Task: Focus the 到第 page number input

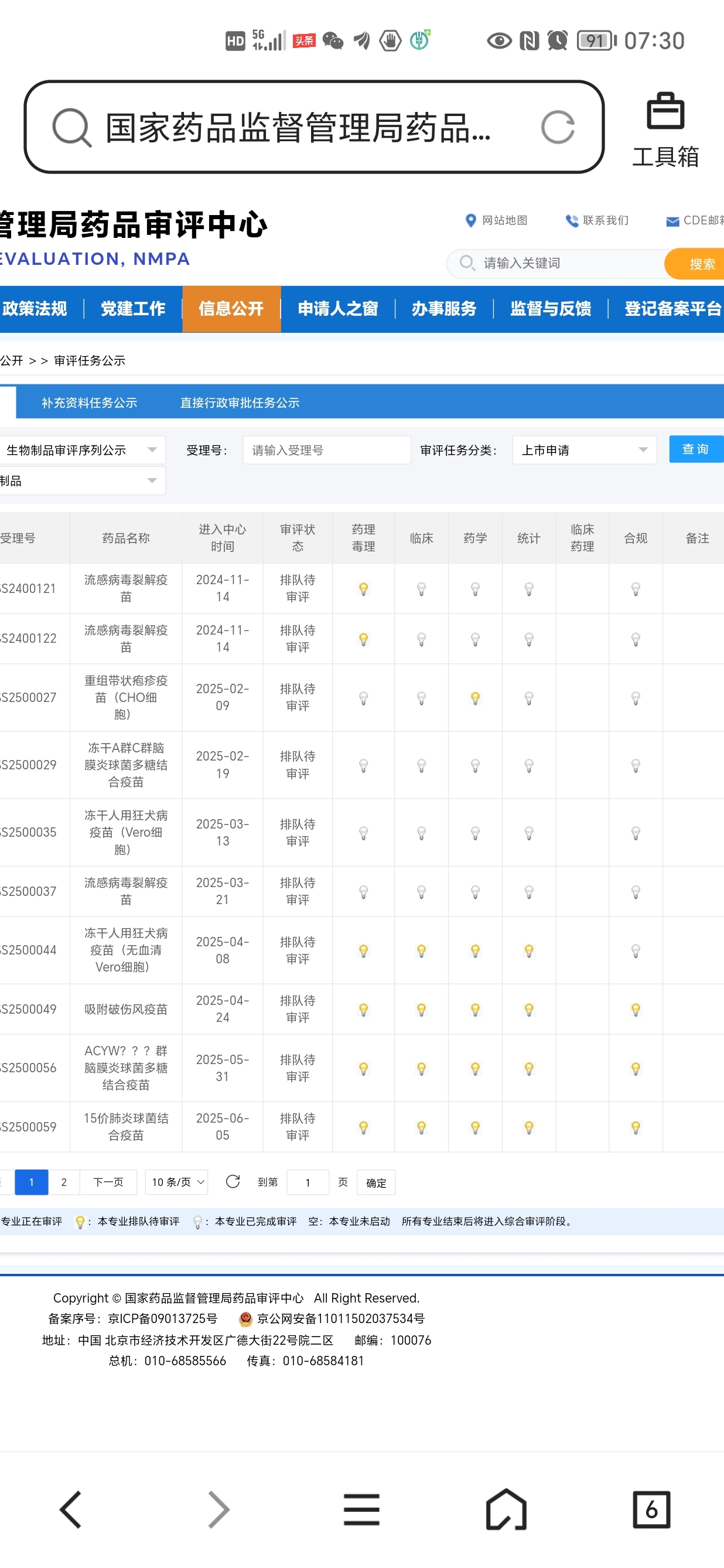Action: pyautogui.click(x=308, y=1182)
